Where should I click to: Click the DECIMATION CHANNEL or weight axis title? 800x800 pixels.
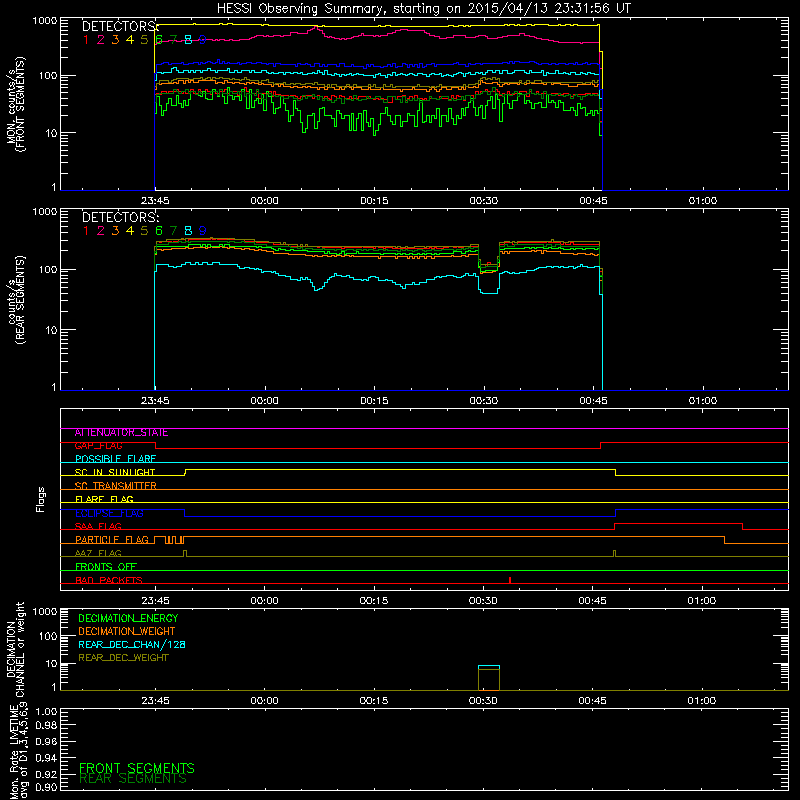point(16,649)
